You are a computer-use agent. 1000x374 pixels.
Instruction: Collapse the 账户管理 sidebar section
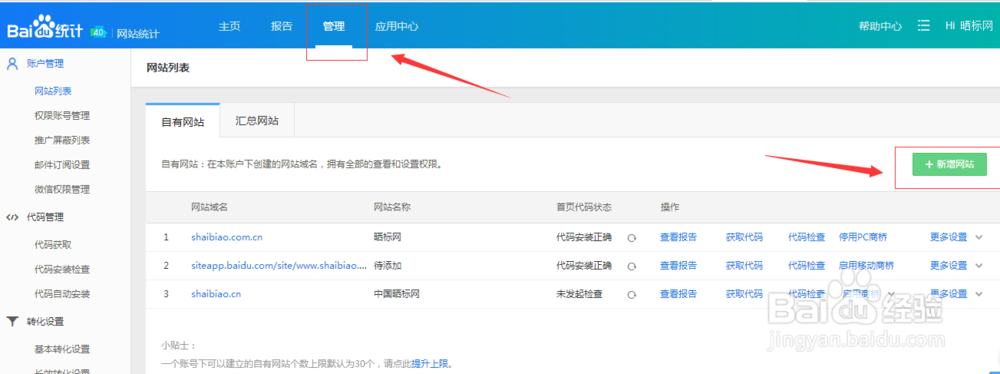[45, 63]
